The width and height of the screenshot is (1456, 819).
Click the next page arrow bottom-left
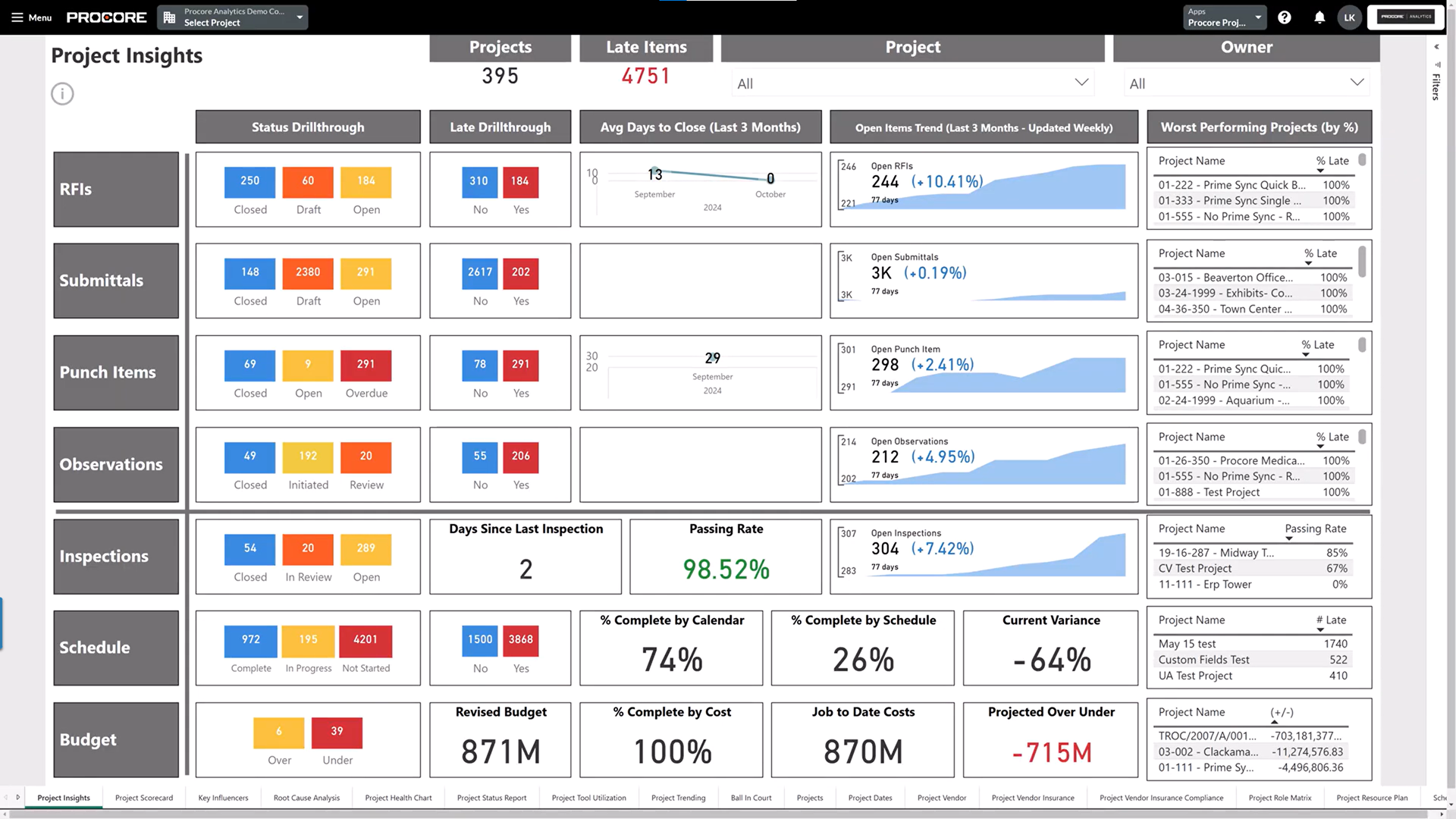tap(17, 797)
